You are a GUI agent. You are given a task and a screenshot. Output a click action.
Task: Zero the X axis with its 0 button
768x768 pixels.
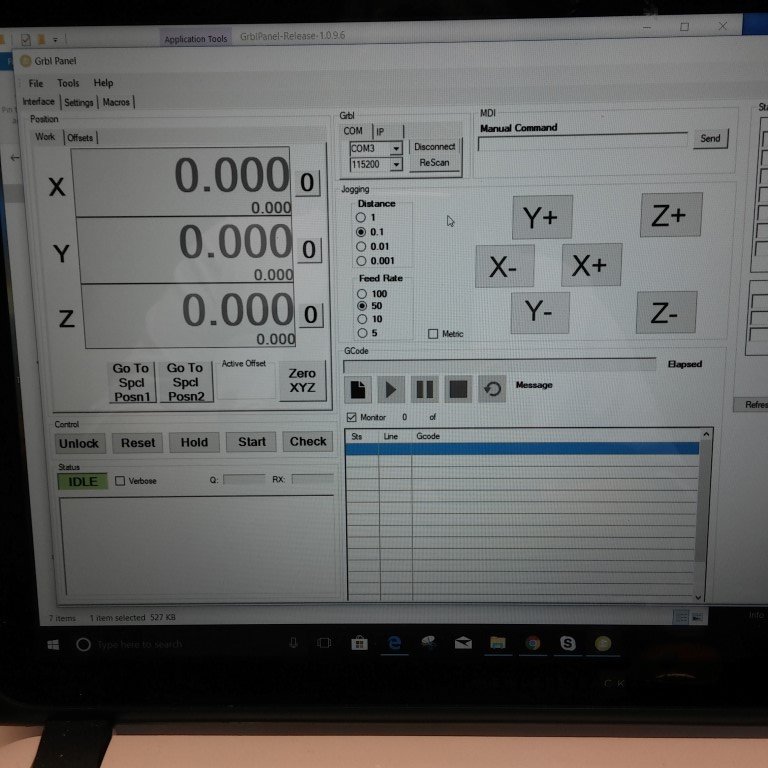tap(307, 183)
